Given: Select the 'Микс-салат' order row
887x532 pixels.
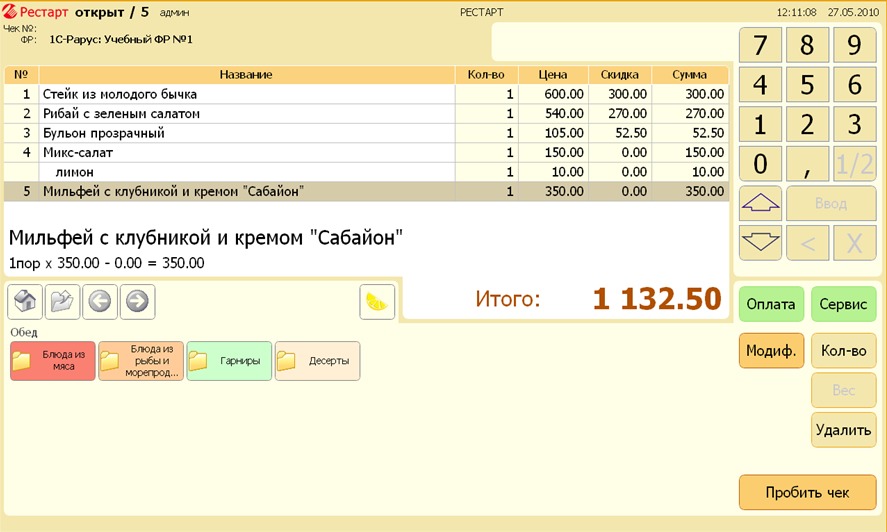Looking at the screenshot, I should pyautogui.click(x=248, y=152).
